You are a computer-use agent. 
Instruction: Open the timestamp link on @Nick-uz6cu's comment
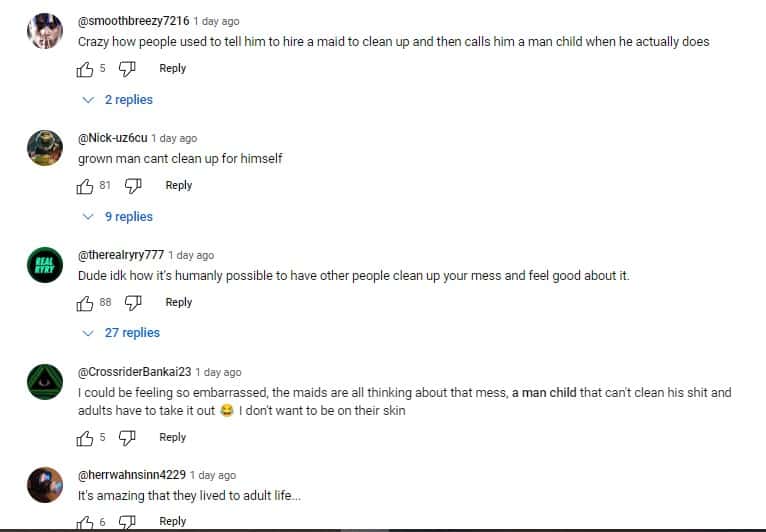point(174,139)
